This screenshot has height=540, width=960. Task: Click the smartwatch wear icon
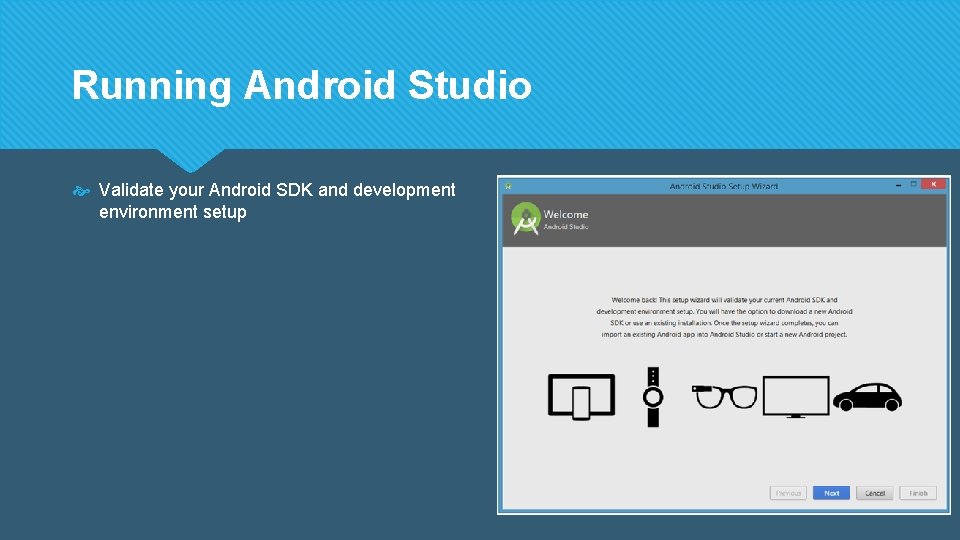tap(653, 397)
